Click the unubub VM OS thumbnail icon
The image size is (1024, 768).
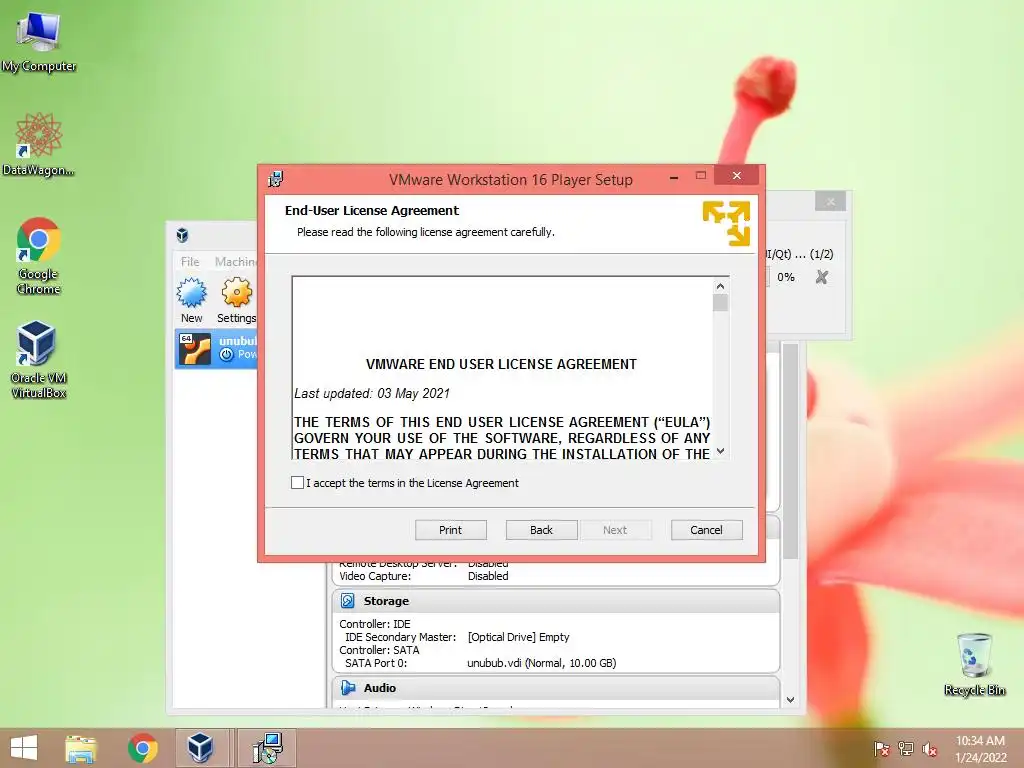click(195, 349)
